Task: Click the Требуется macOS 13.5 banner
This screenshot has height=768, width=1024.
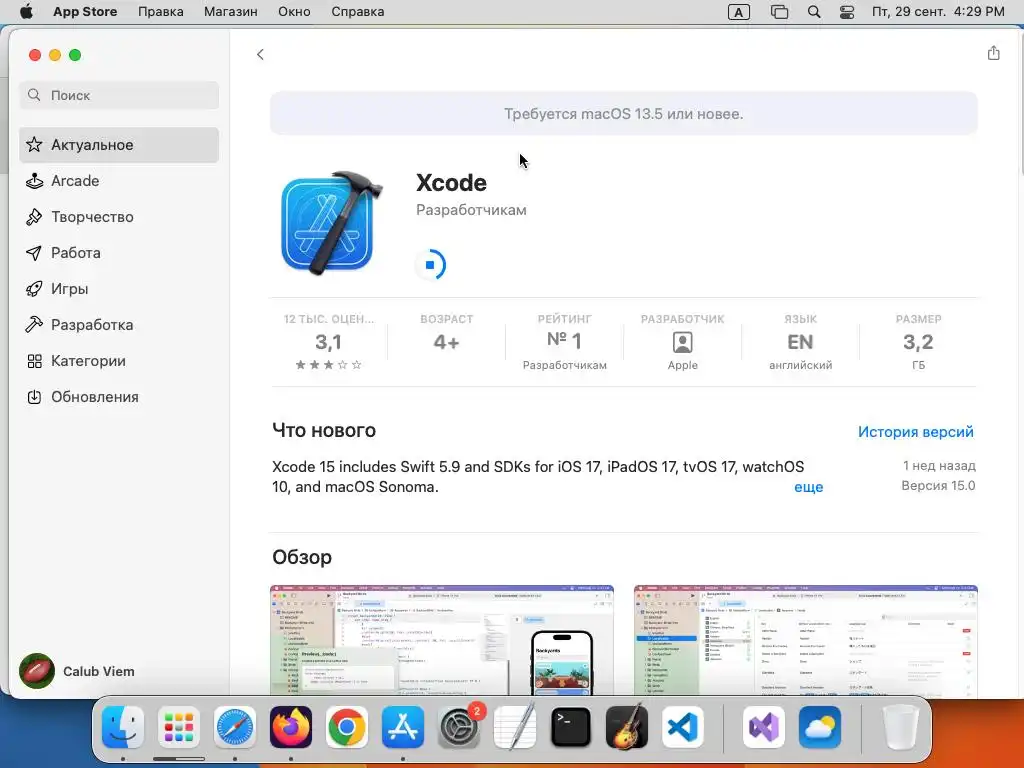Action: coord(624,114)
